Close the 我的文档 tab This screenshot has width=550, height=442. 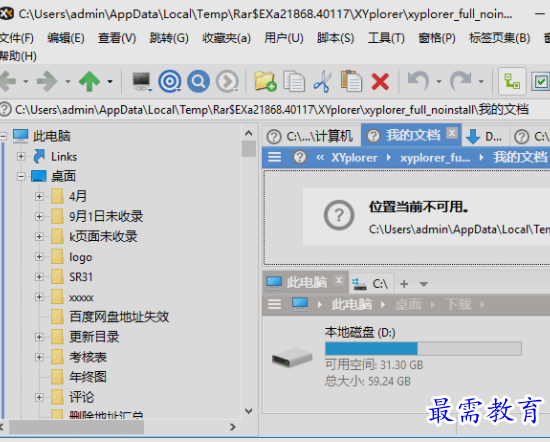coord(452,133)
